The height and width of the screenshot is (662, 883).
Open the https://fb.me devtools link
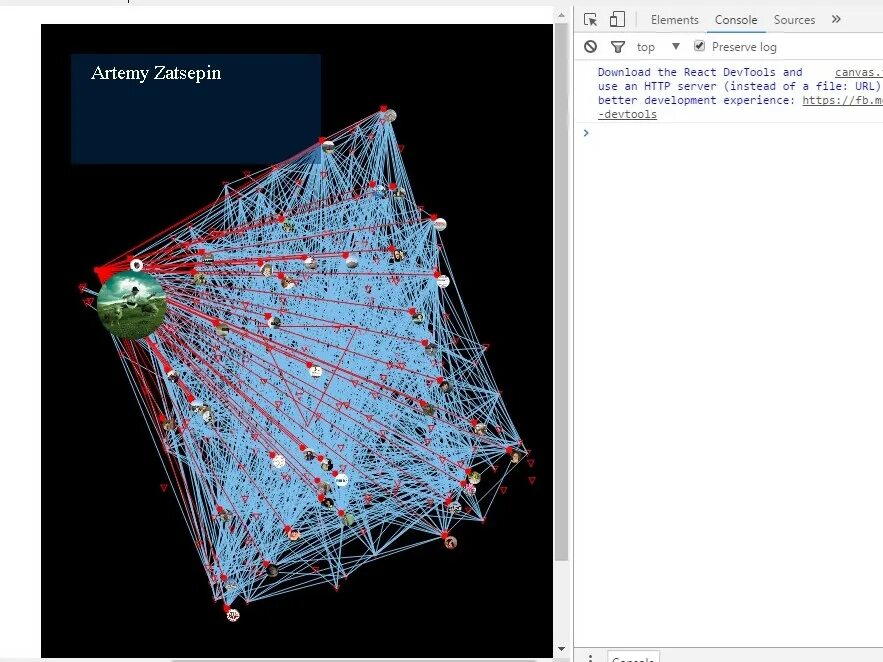(x=842, y=100)
